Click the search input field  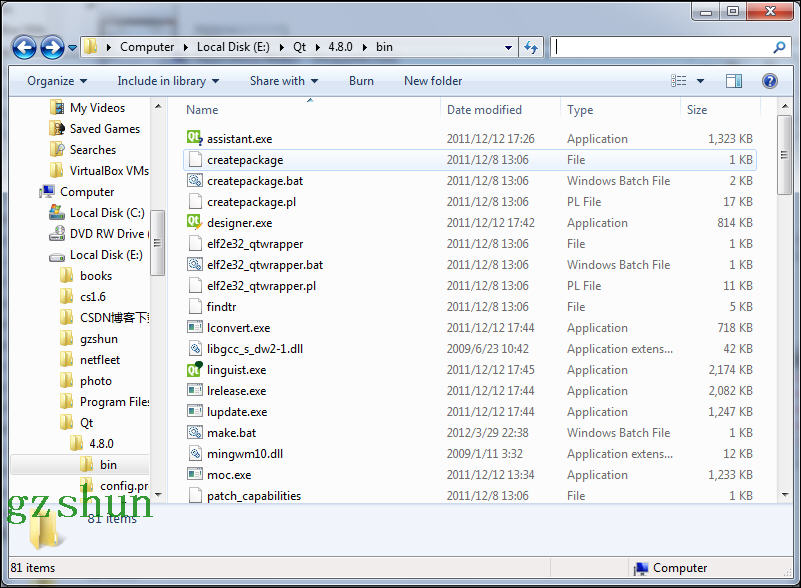point(660,47)
